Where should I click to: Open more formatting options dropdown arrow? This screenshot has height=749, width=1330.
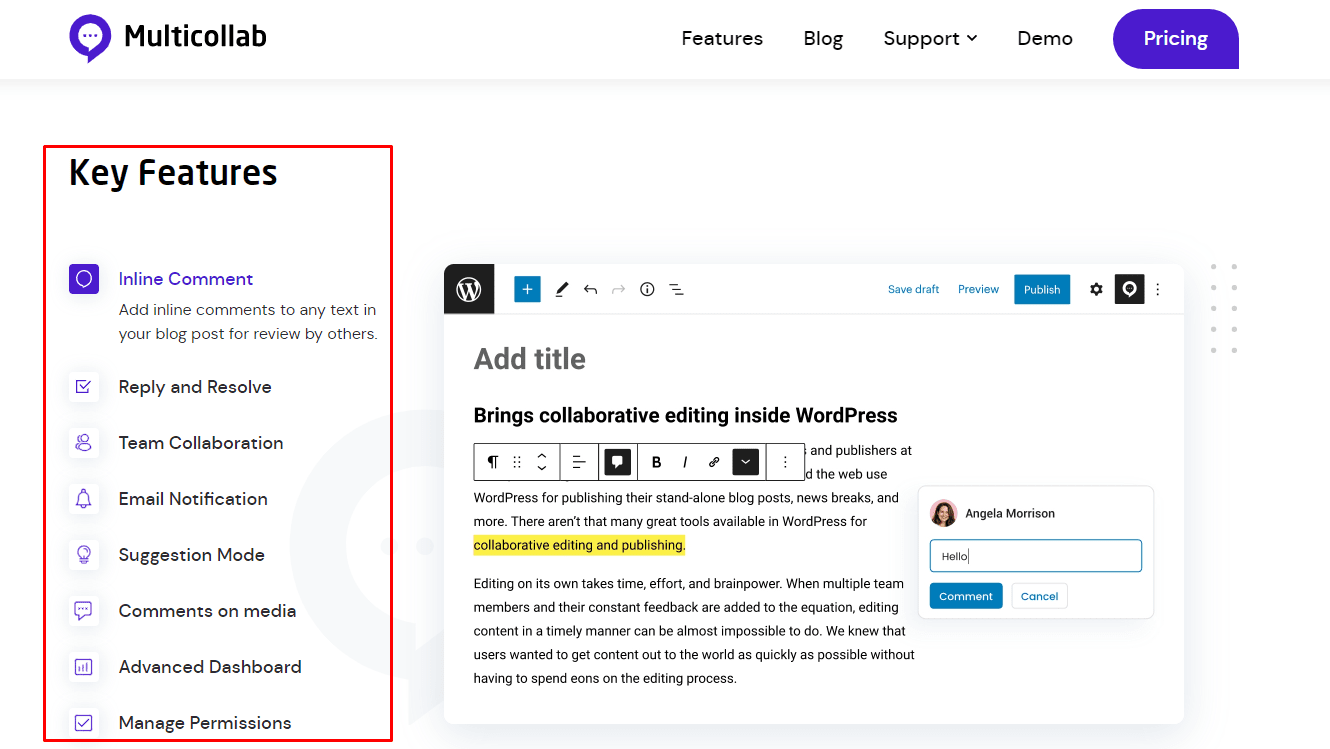pos(746,462)
